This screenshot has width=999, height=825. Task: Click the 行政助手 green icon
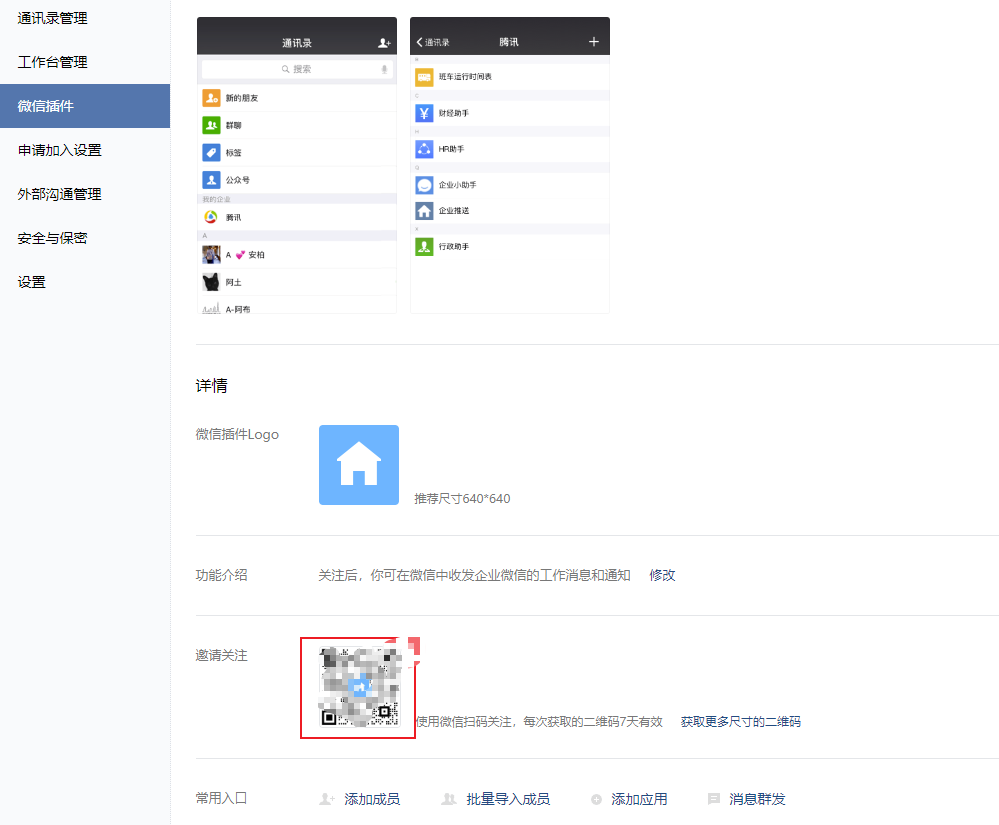[x=424, y=247]
